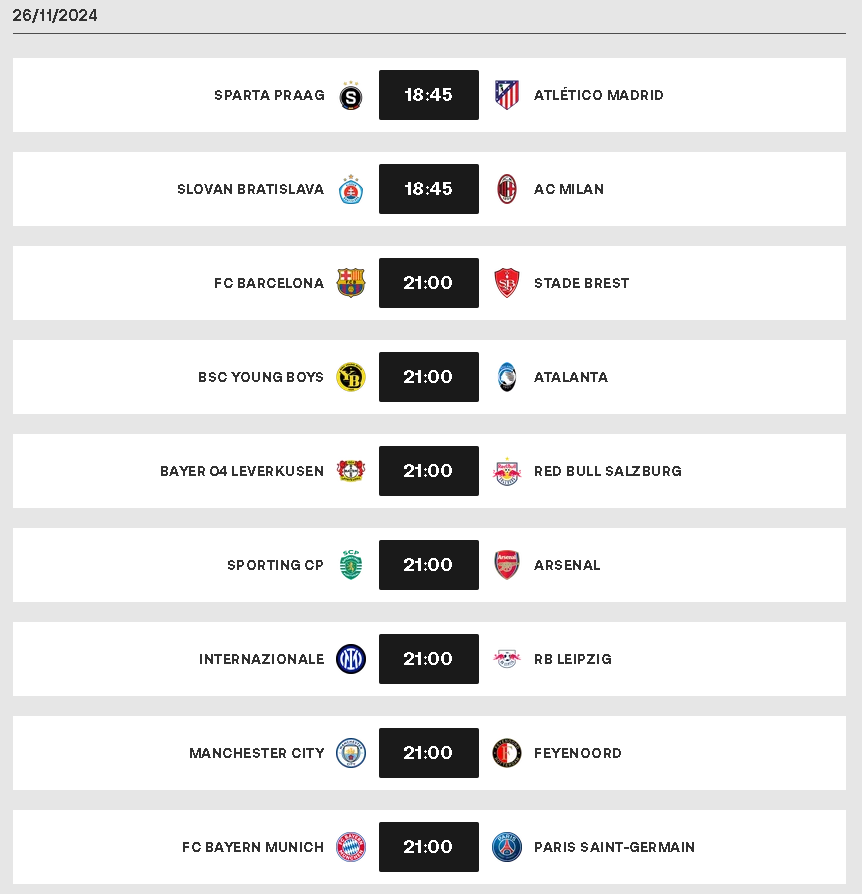Select the Arsenal club crest

point(507,565)
